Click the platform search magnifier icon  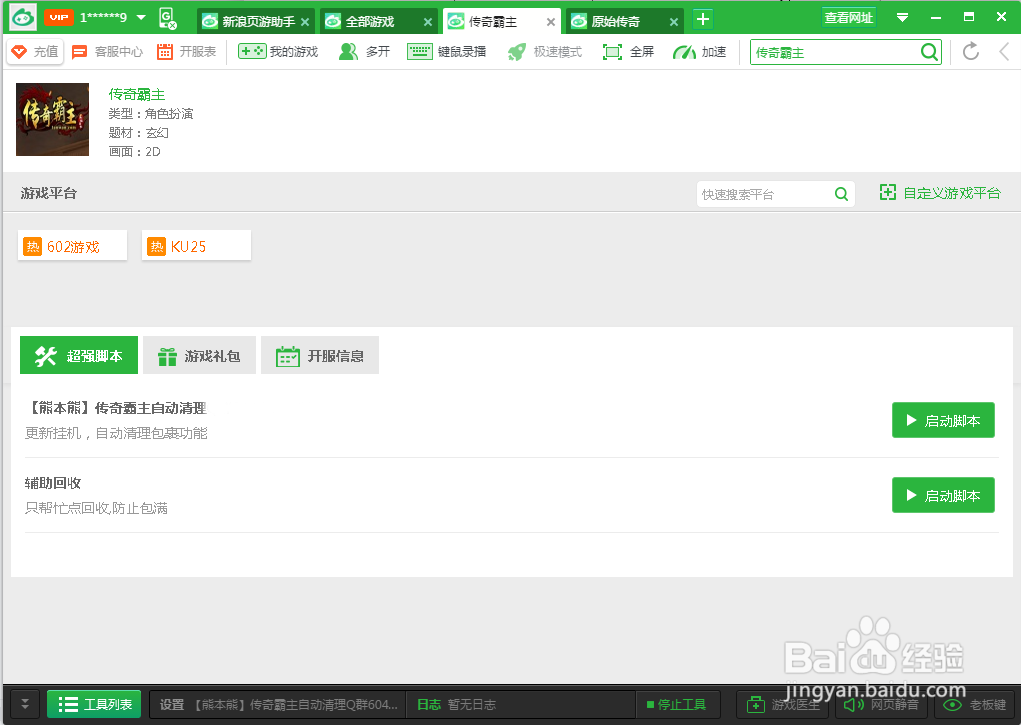tap(841, 194)
